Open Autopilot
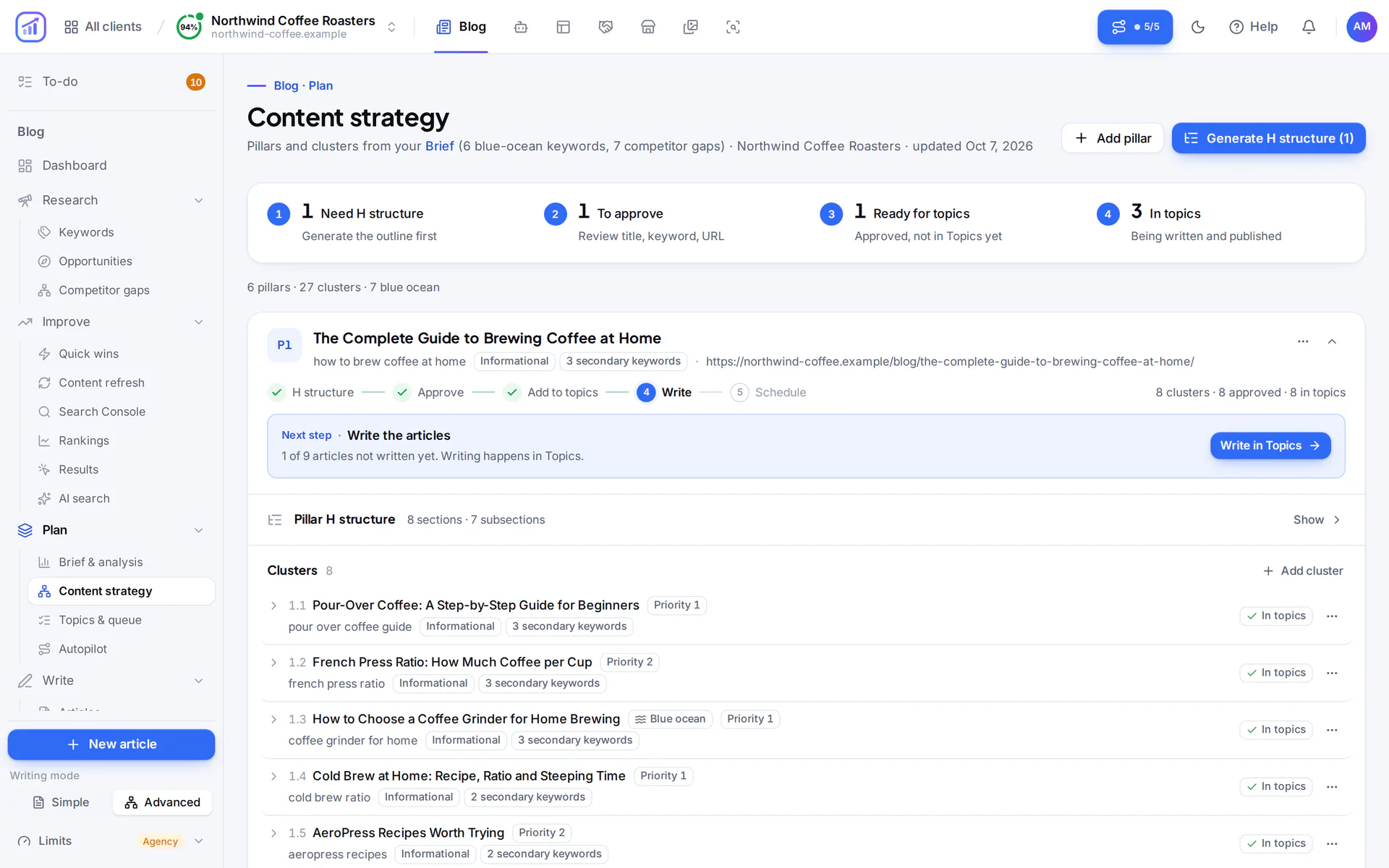Viewport: 1389px width, 868px height. [121, 649]
